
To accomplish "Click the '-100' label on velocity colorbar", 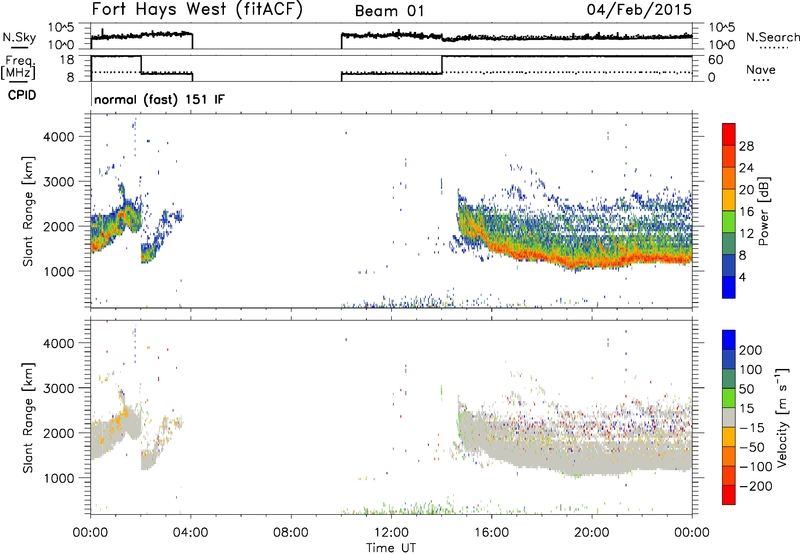I will [756, 467].
